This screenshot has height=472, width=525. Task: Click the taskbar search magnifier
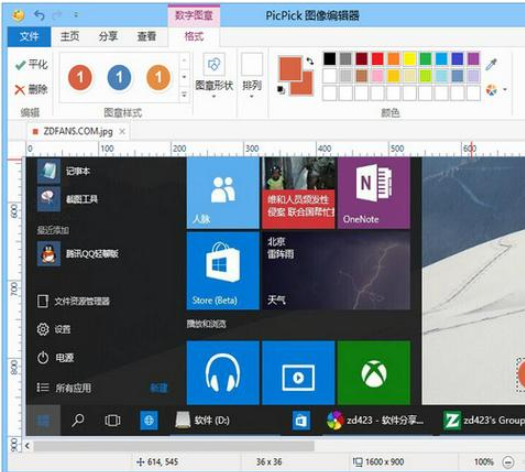78,420
